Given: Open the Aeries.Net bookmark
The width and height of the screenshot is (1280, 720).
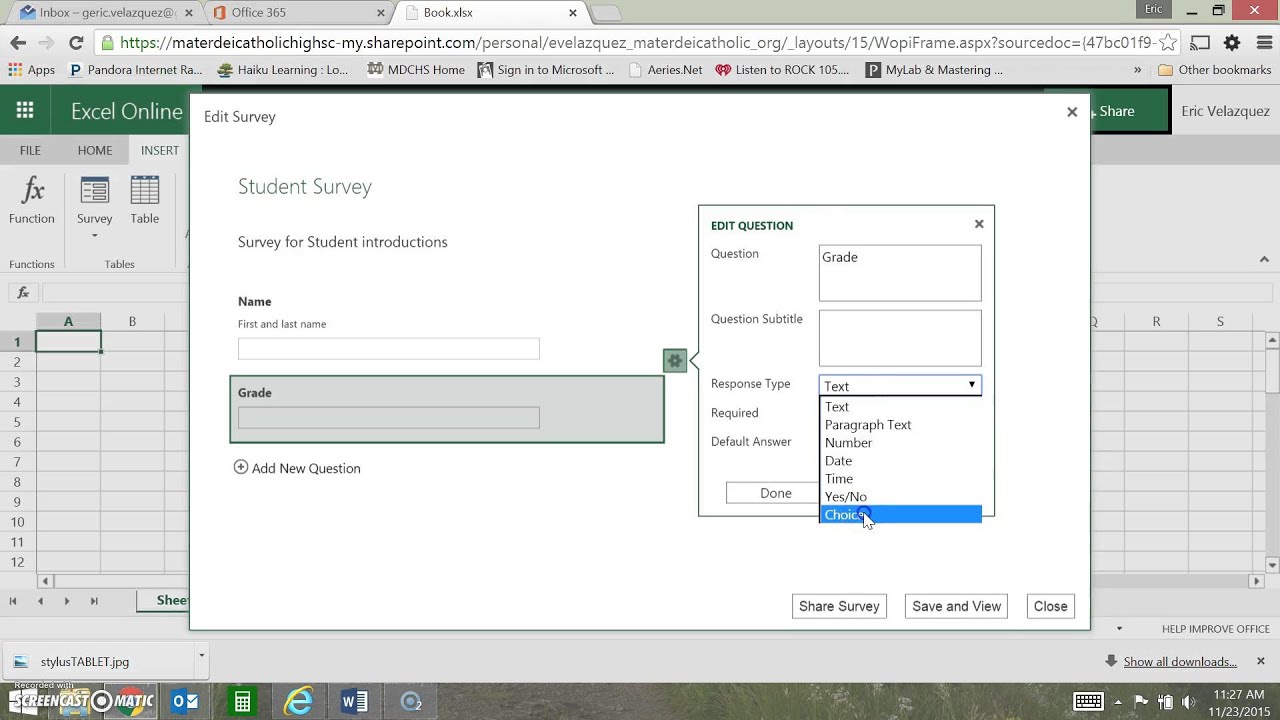Looking at the screenshot, I should [666, 70].
